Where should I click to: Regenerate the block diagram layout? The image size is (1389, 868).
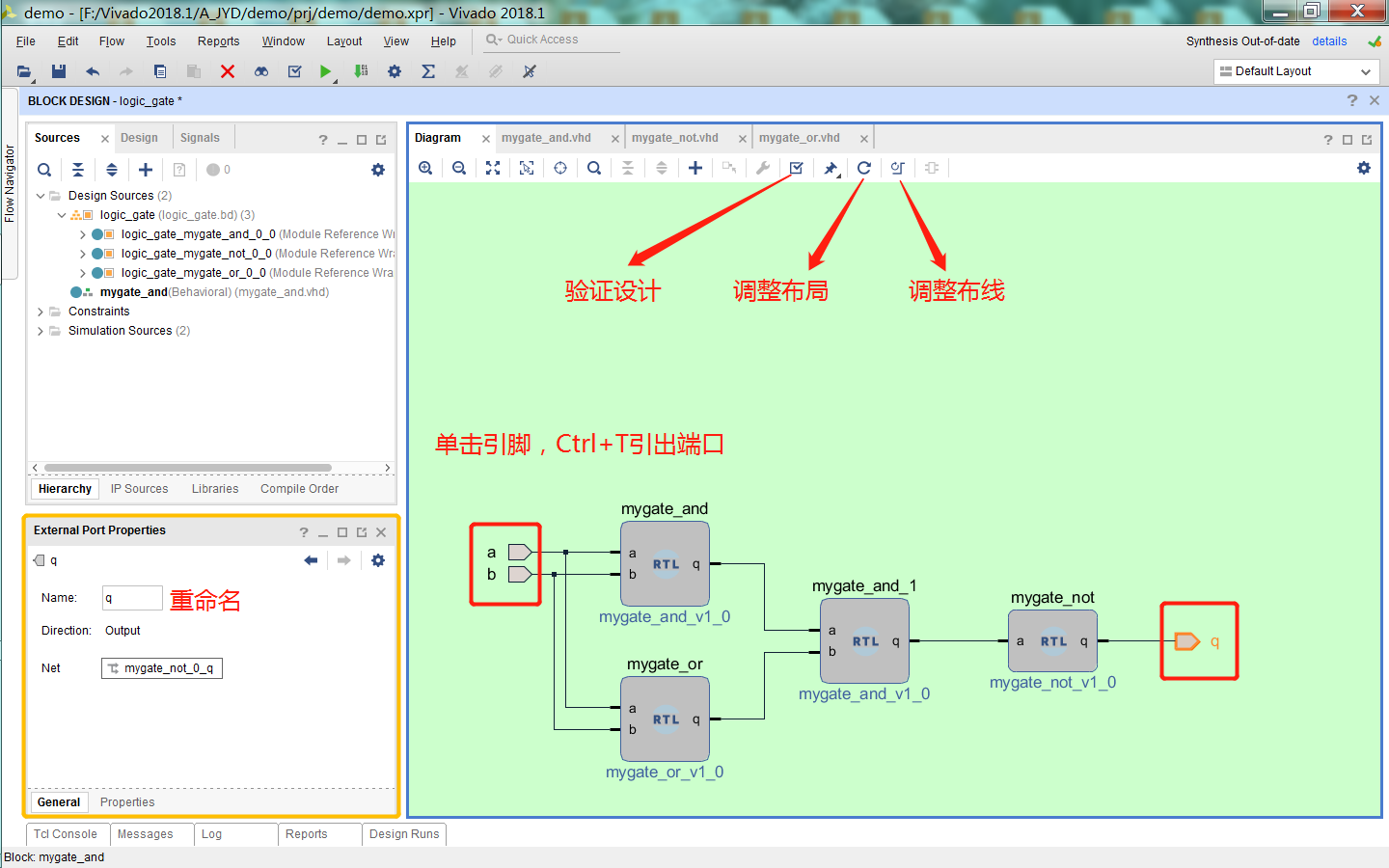pos(863,168)
